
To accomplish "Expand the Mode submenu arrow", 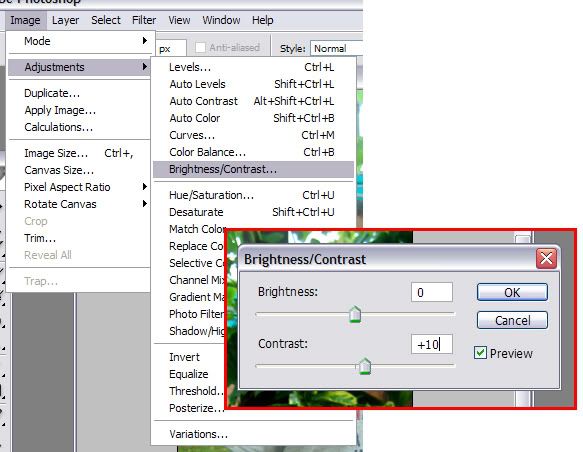I will pyautogui.click(x=145, y=41).
